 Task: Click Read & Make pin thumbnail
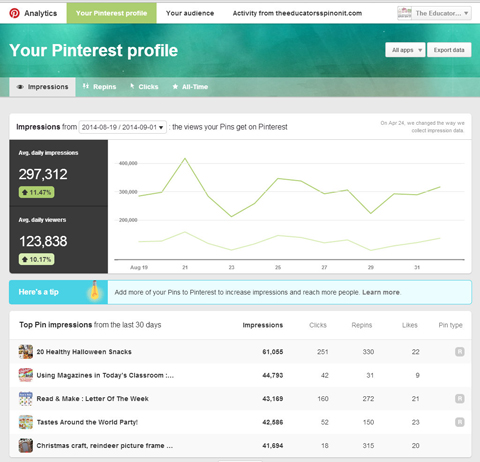tap(26, 399)
